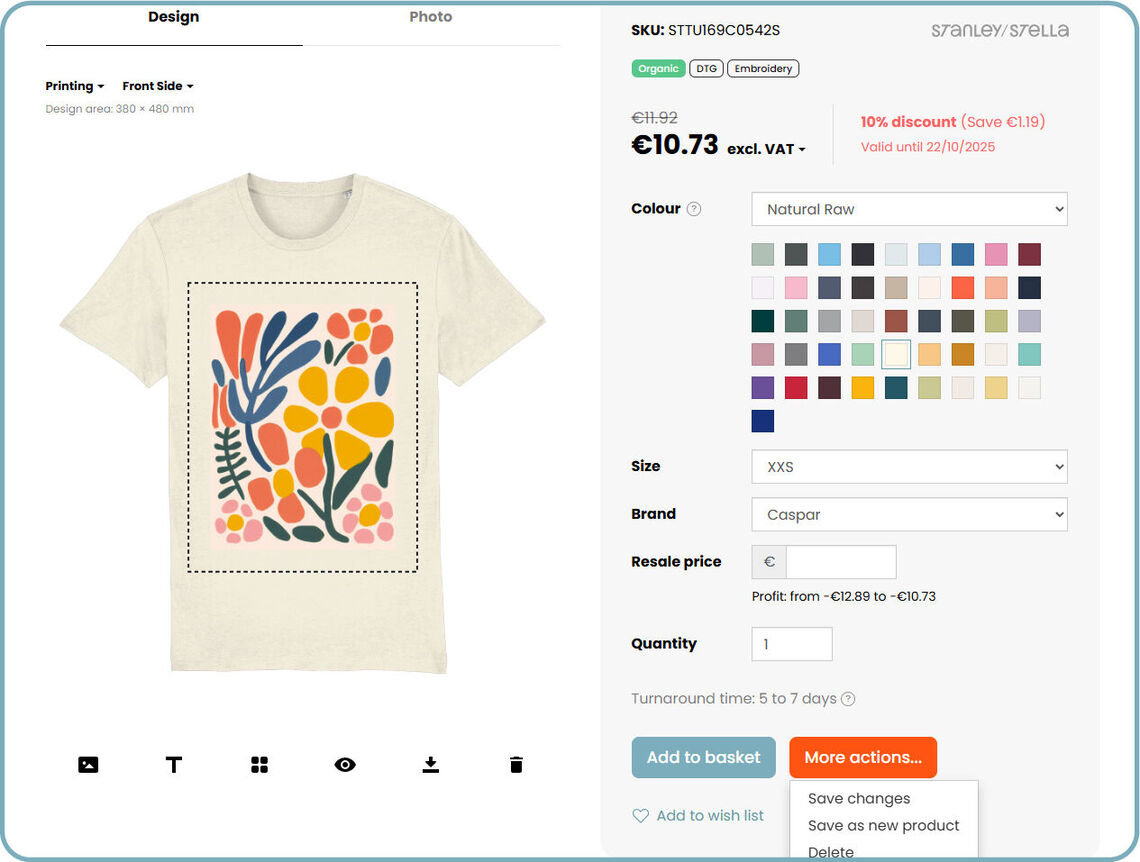This screenshot has height=862, width=1140.
Task: Expand the excl. VAT price selector
Action: click(x=766, y=149)
